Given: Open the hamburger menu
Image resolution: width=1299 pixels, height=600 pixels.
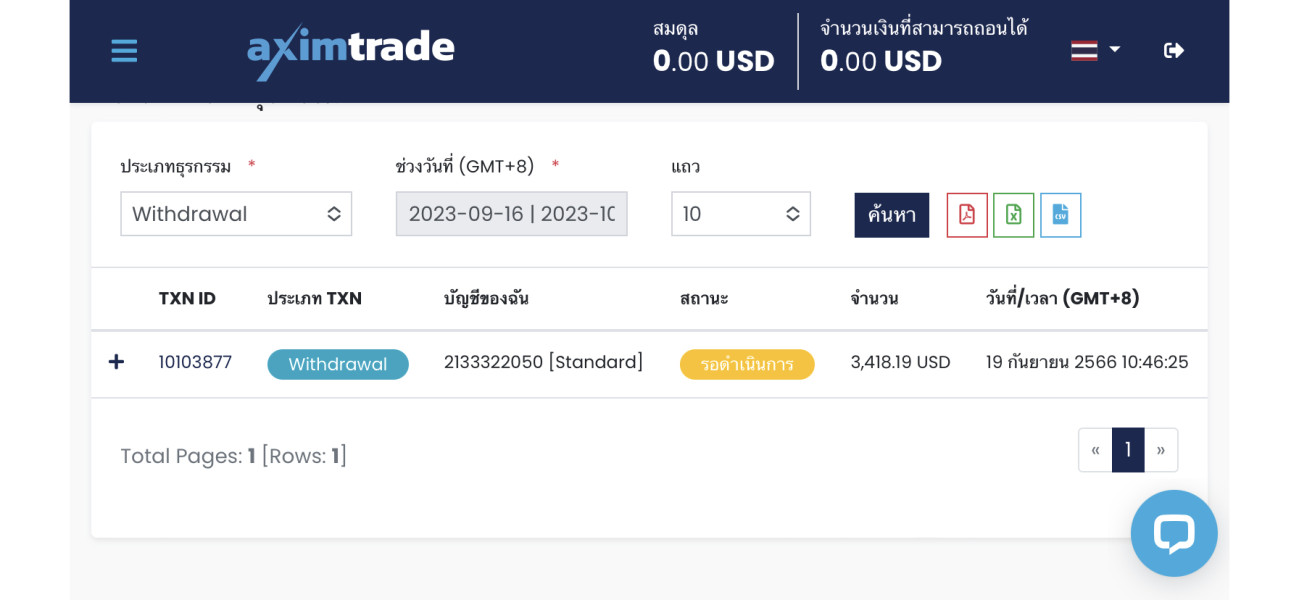Looking at the screenshot, I should point(124,51).
